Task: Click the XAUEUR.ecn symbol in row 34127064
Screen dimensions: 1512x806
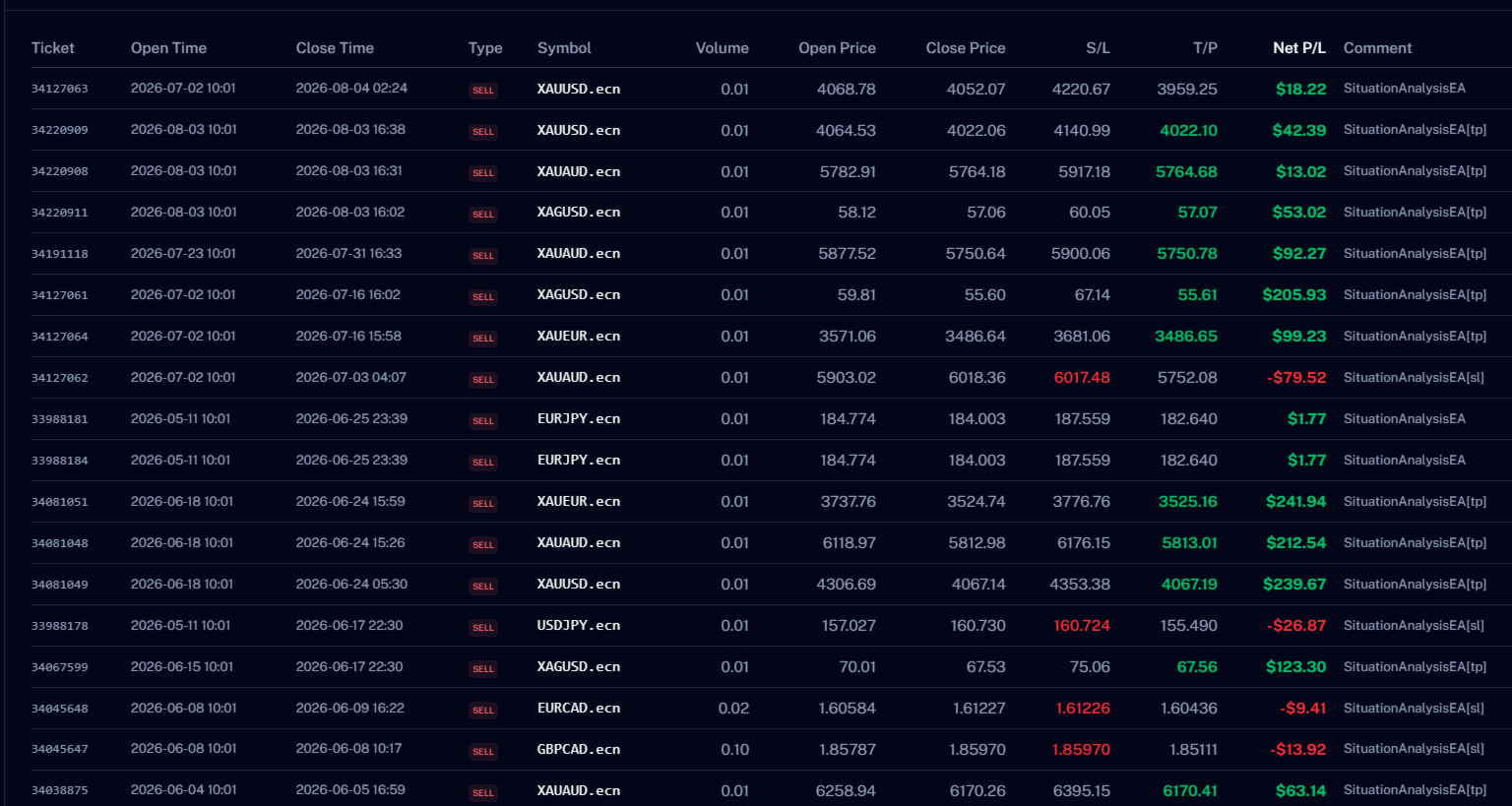Action: (579, 337)
